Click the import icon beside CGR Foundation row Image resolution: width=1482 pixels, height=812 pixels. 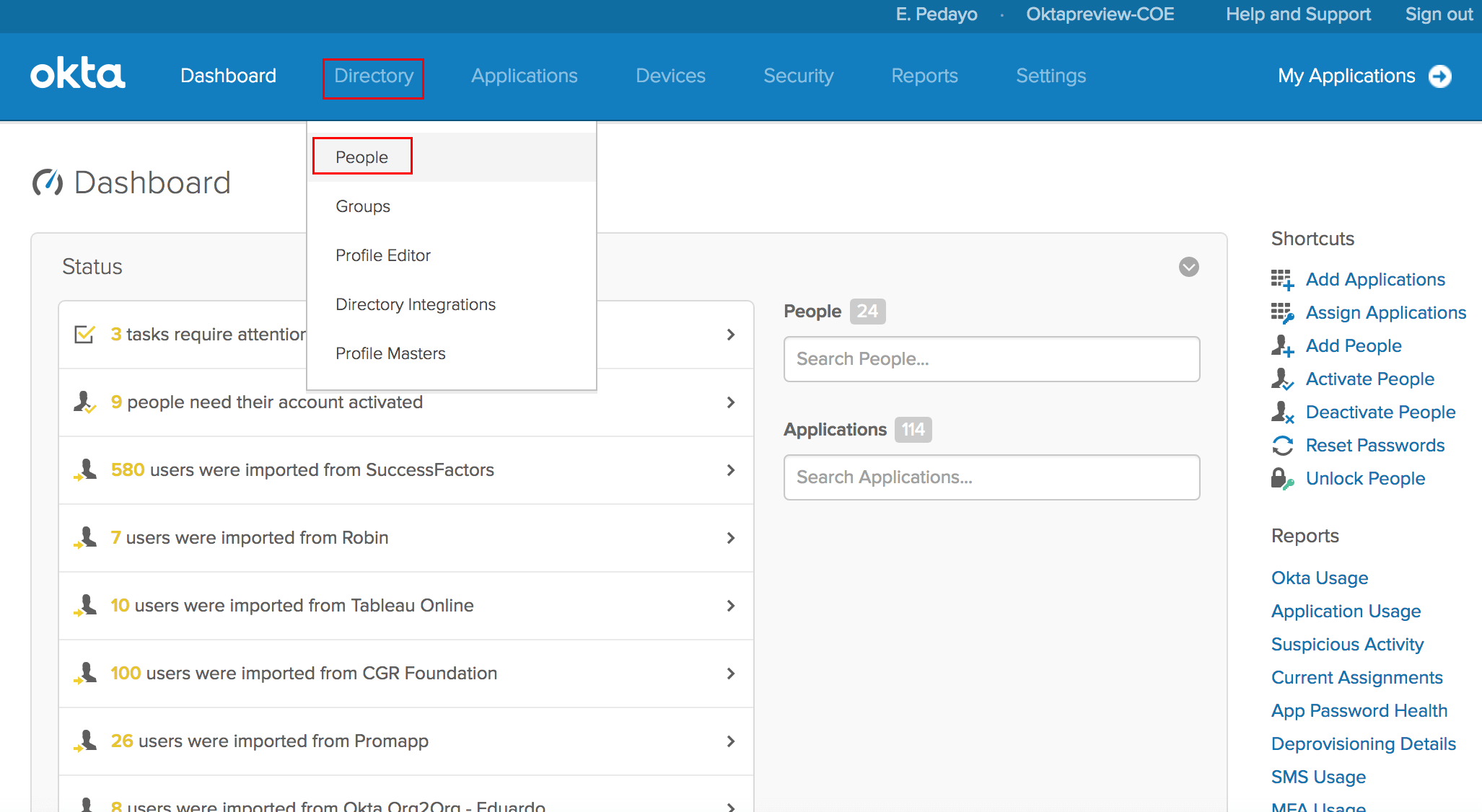[x=84, y=673]
